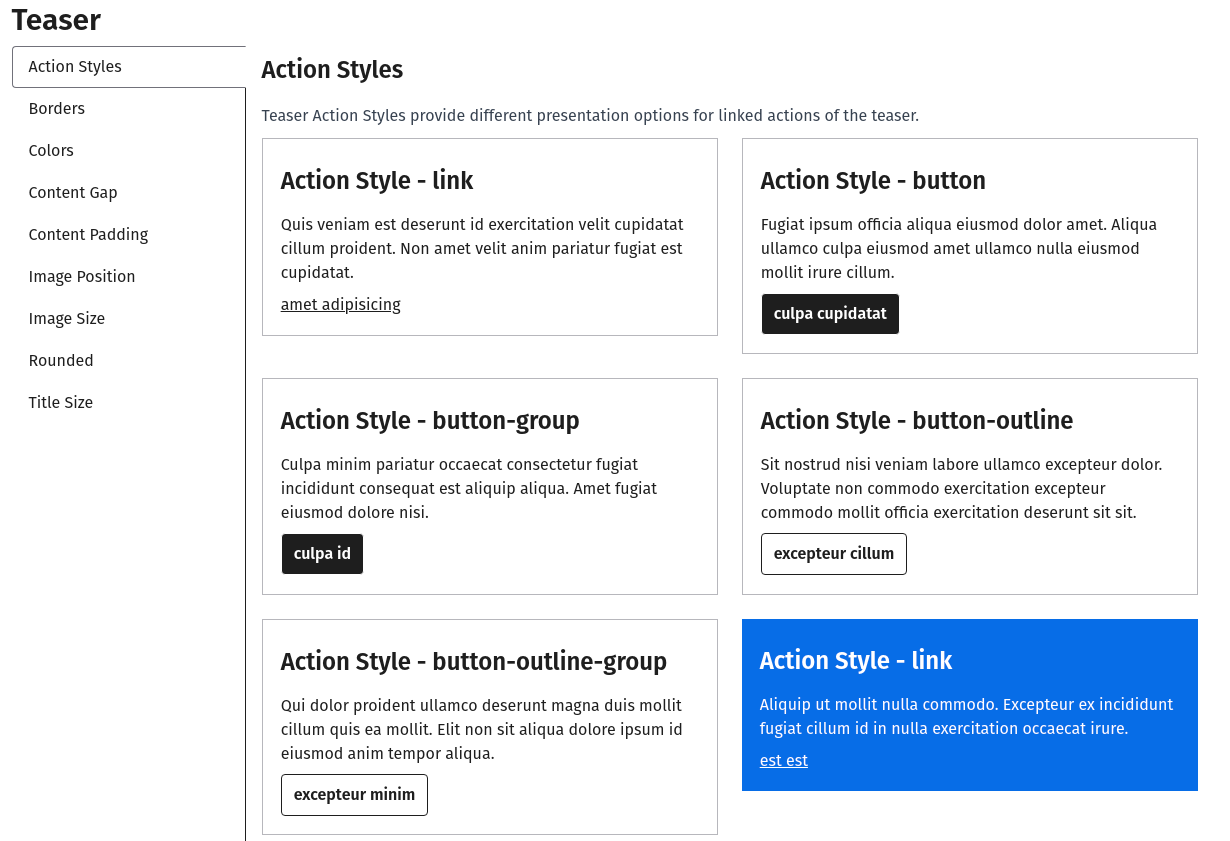Go to the Content Gap tab
The width and height of the screenshot is (1230, 841).
[73, 193]
